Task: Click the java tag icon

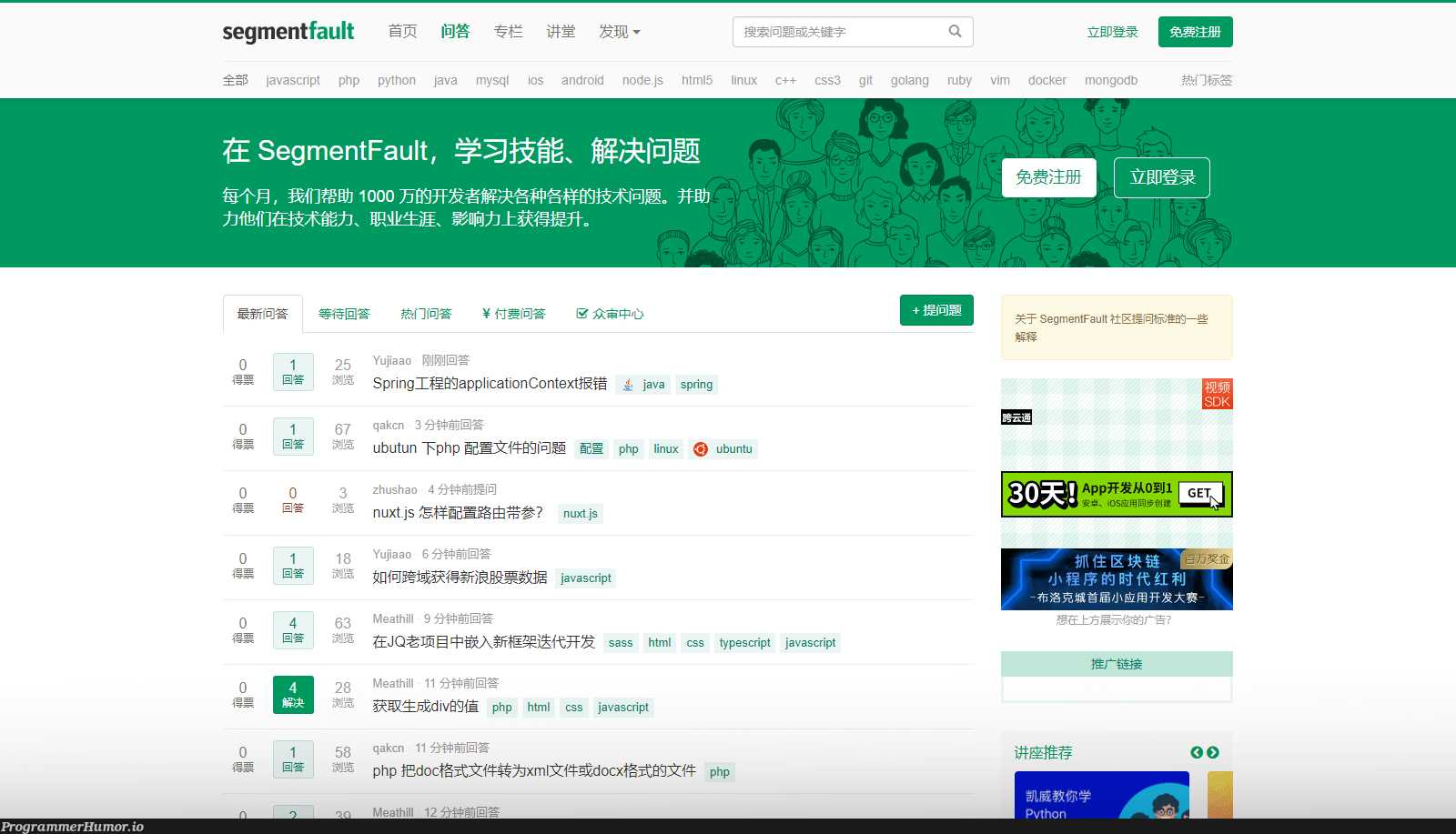Action: coord(628,385)
